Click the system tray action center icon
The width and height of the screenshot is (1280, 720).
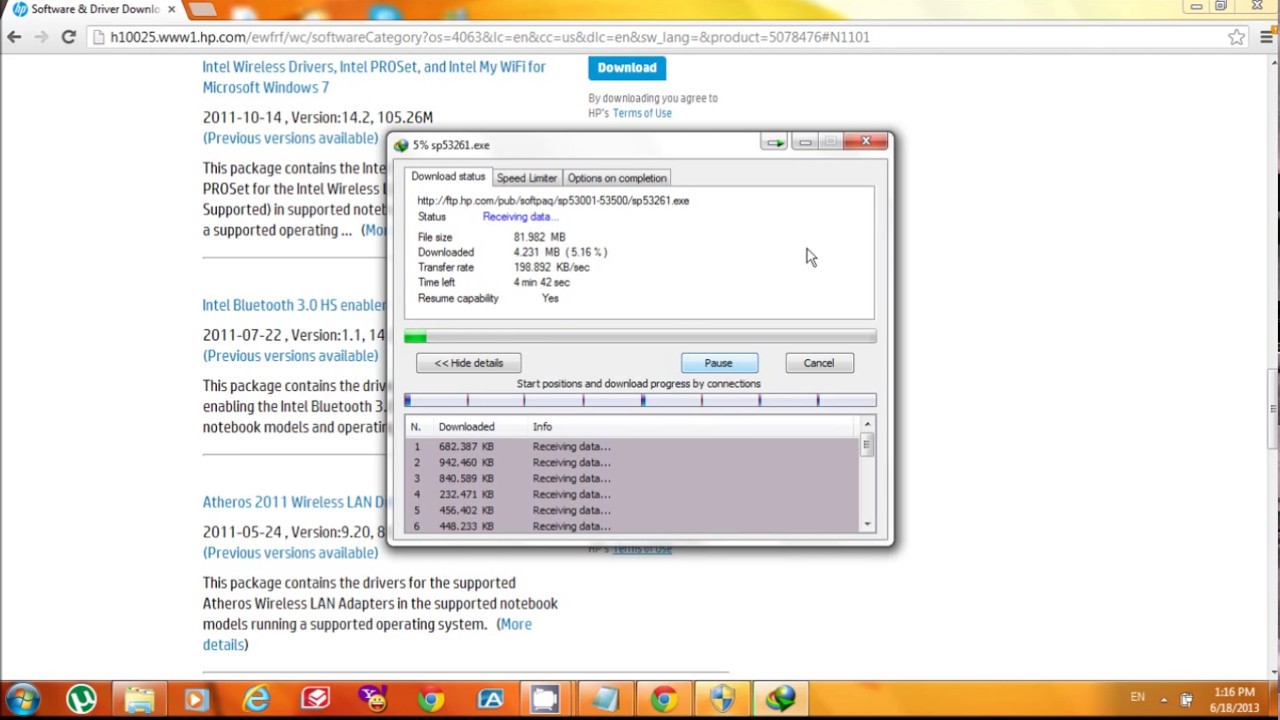click(1186, 698)
